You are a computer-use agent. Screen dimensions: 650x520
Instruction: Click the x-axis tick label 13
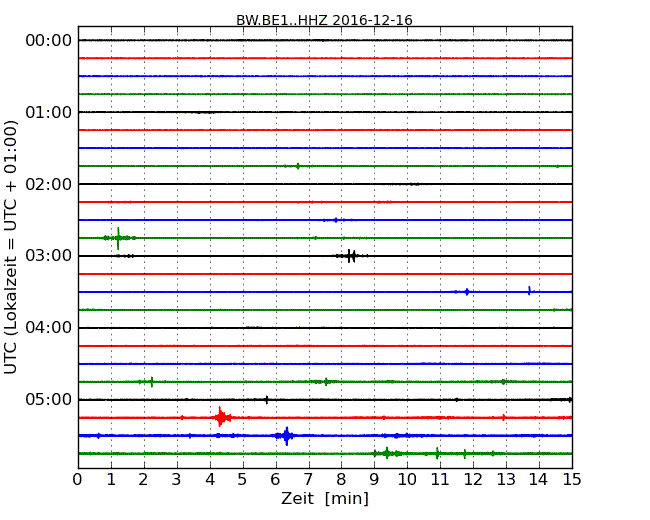point(506,480)
